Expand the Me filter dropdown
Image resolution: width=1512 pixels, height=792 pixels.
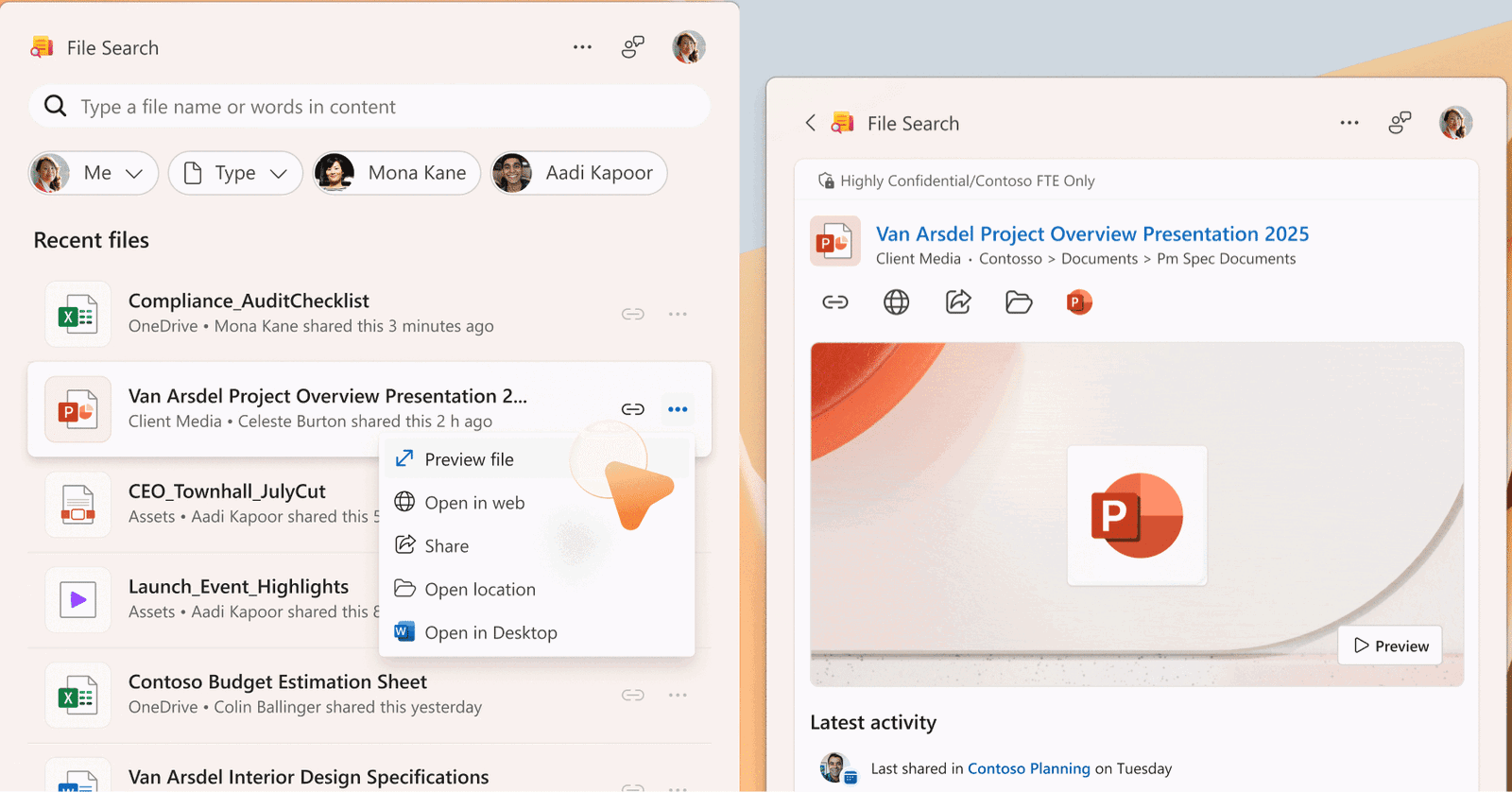pyautogui.click(x=94, y=173)
